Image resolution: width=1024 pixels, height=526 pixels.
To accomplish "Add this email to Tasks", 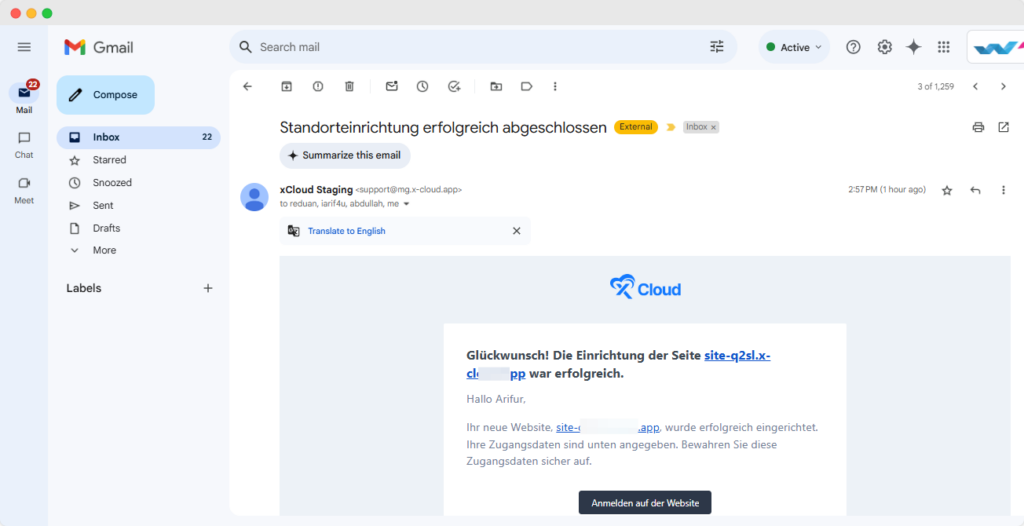I will (x=454, y=87).
